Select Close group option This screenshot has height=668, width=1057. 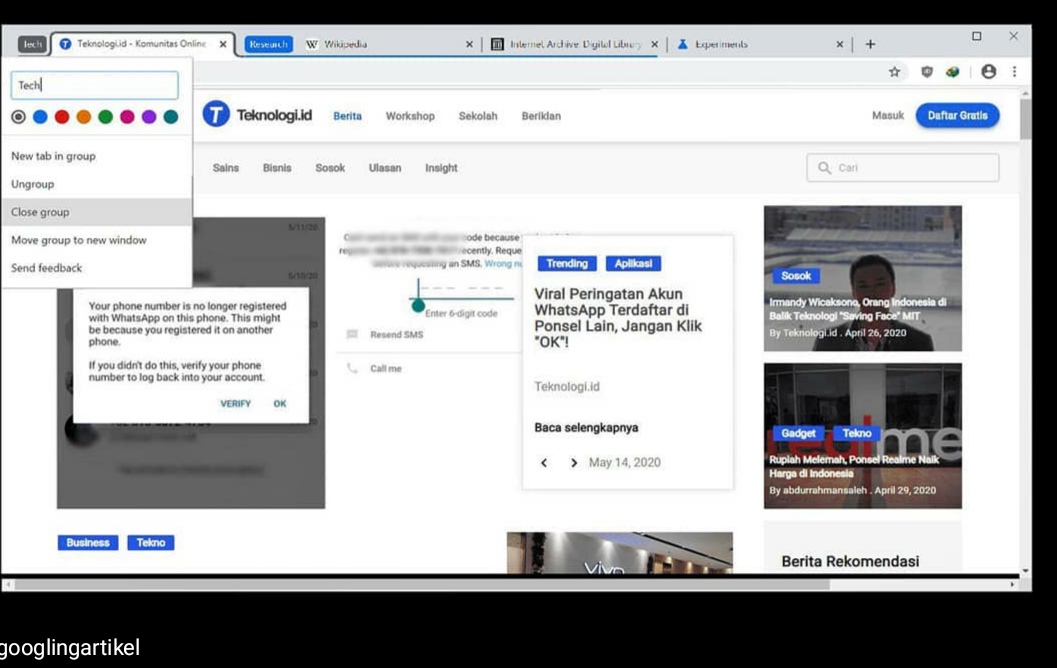click(96, 212)
